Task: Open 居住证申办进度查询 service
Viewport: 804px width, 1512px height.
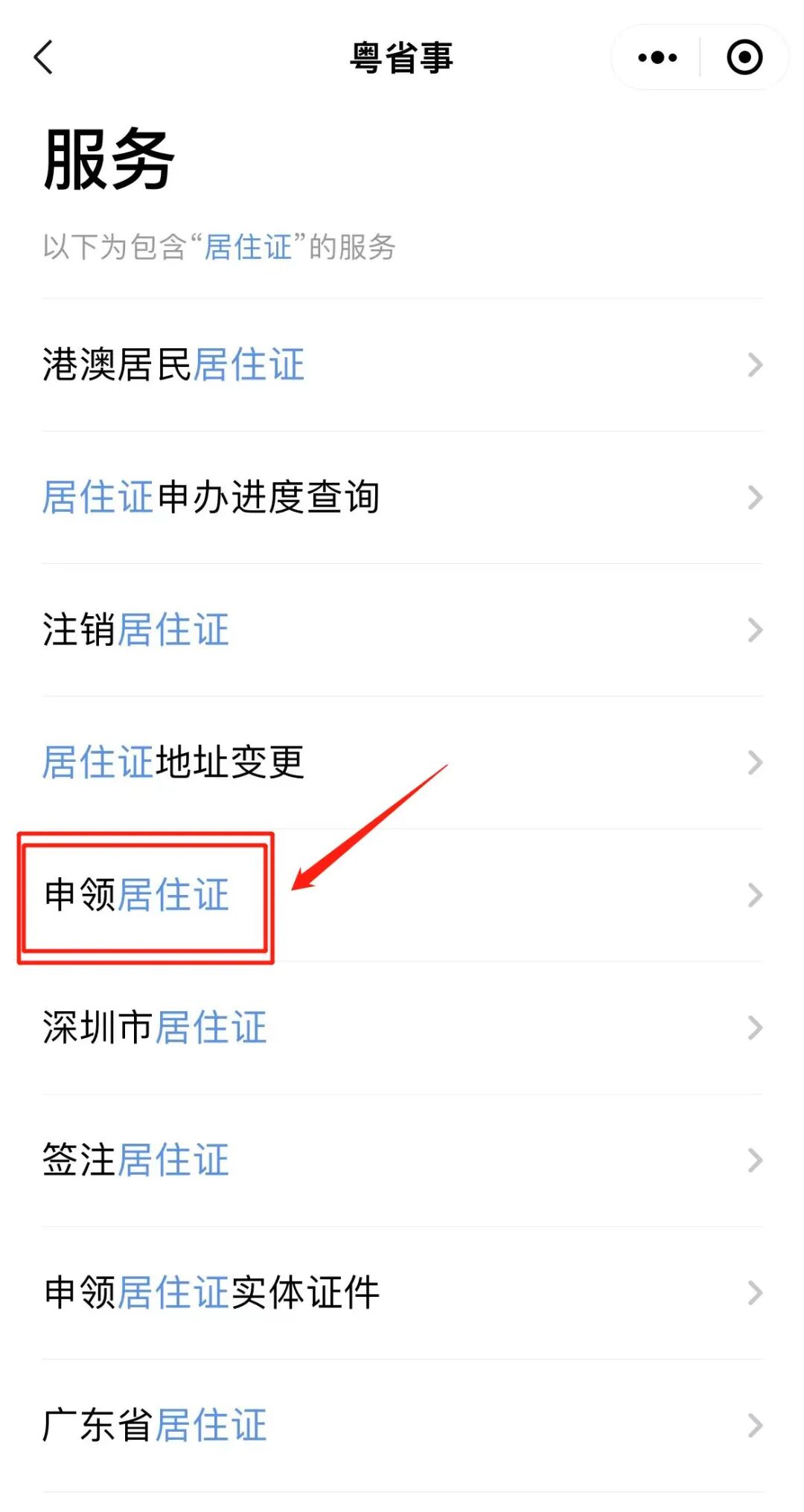Action: (402, 497)
